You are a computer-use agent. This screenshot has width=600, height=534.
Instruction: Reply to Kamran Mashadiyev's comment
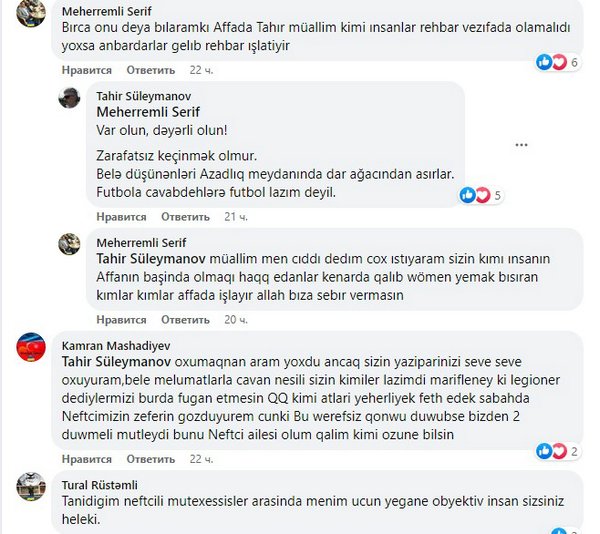click(151, 459)
